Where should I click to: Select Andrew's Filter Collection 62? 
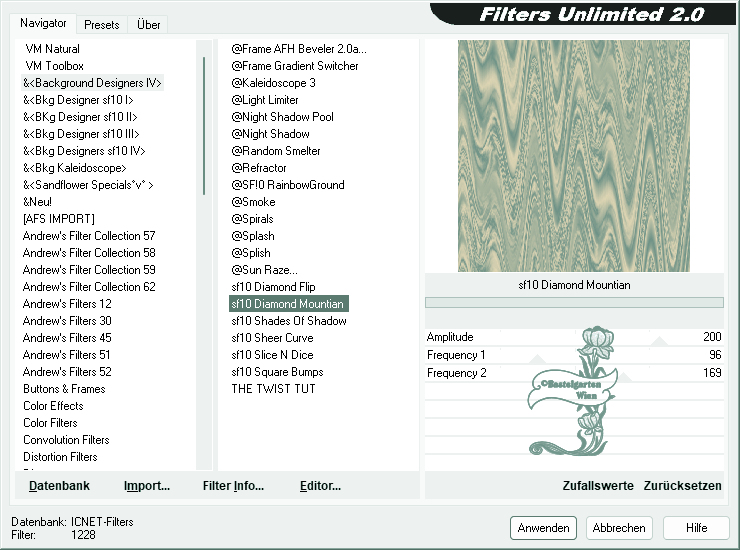point(89,287)
